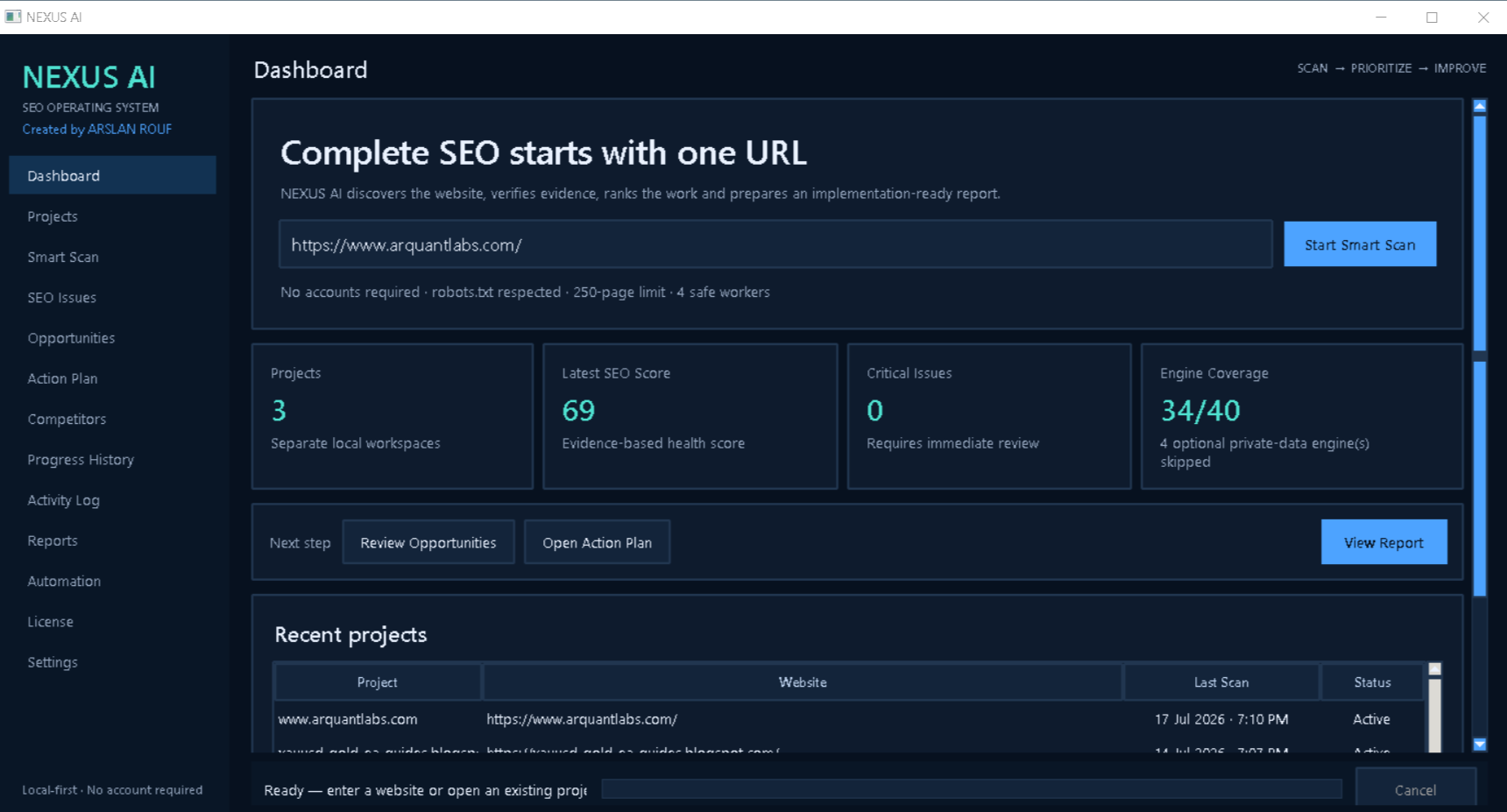Minimize the NEXUS AI window
This screenshot has height=812, width=1507.
1381,17
